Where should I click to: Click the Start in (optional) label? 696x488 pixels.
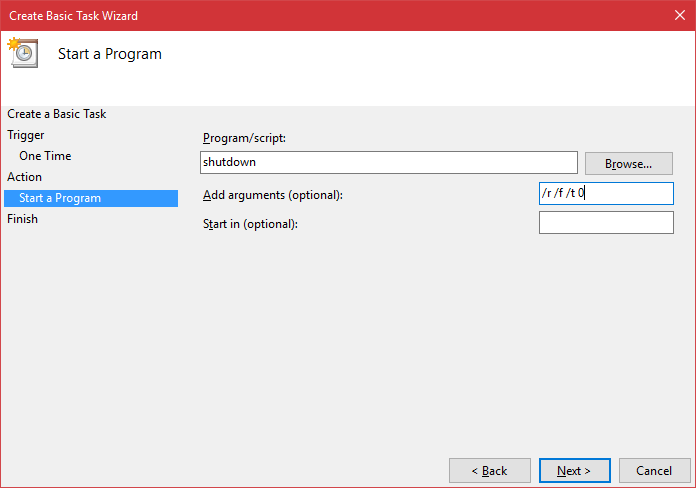coord(250,224)
